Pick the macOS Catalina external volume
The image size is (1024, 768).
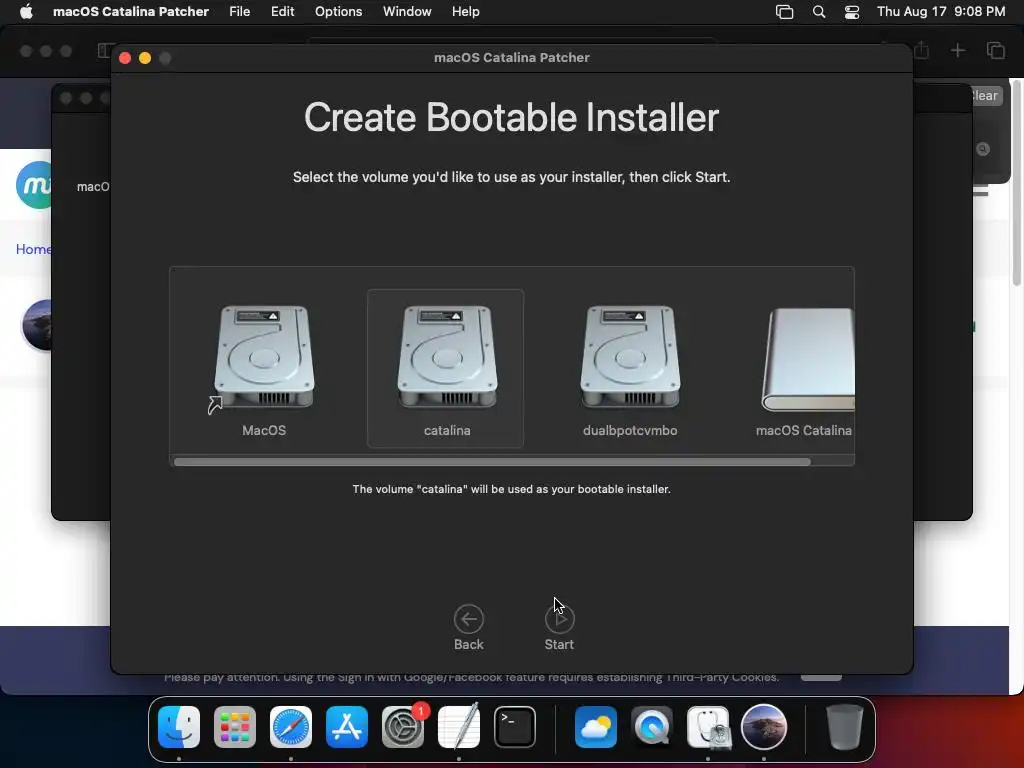point(808,360)
